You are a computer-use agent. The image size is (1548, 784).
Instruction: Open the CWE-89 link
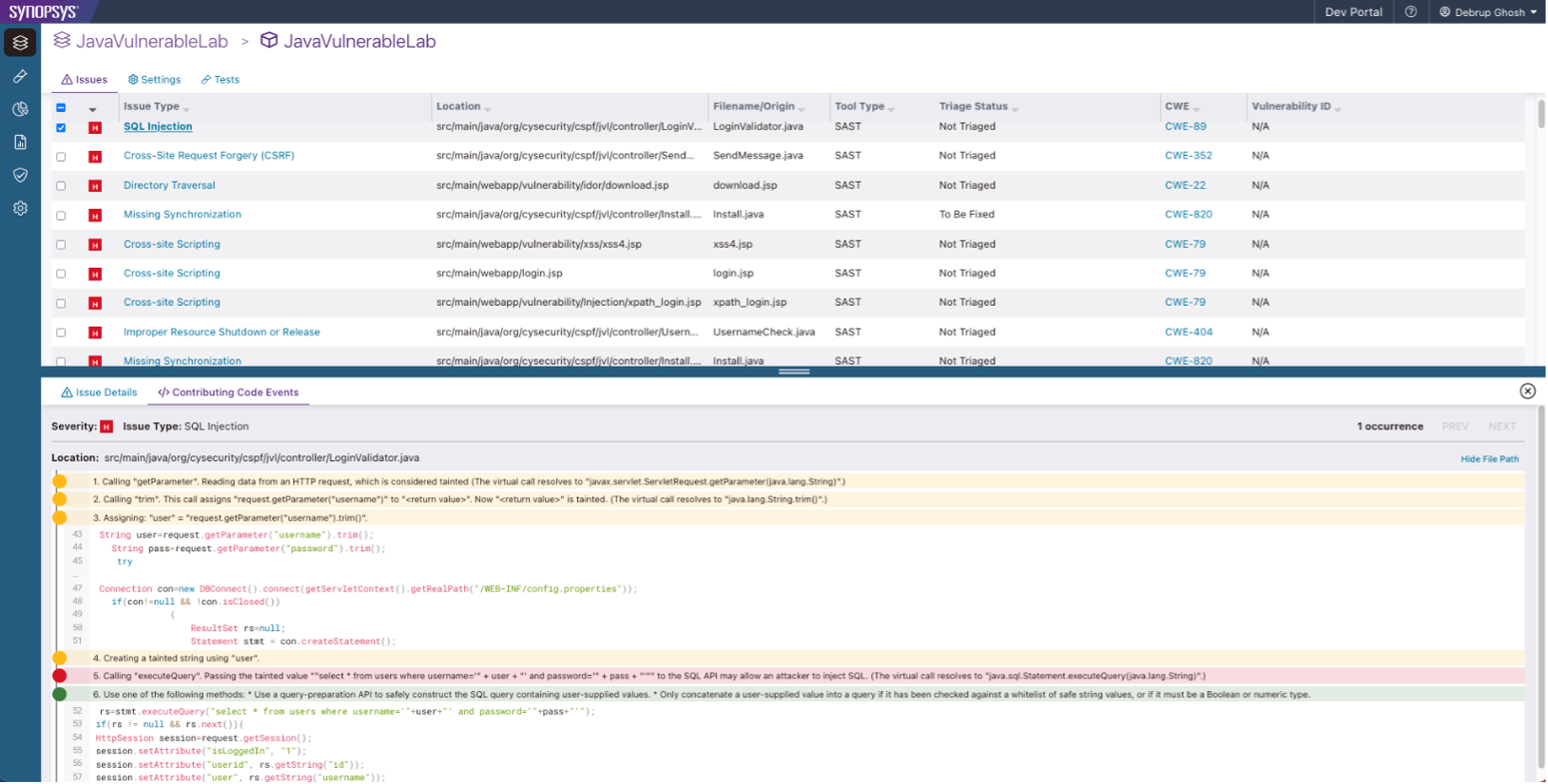click(1186, 126)
